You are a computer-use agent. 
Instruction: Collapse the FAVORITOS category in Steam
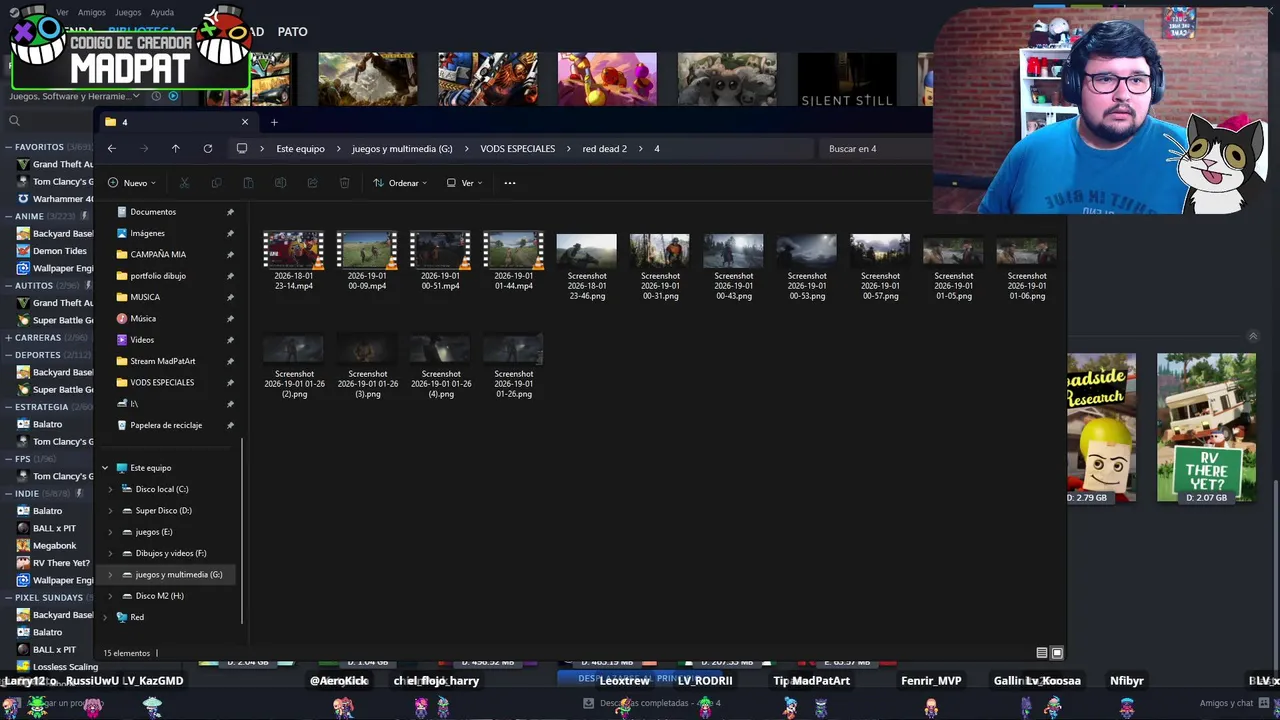(9, 147)
